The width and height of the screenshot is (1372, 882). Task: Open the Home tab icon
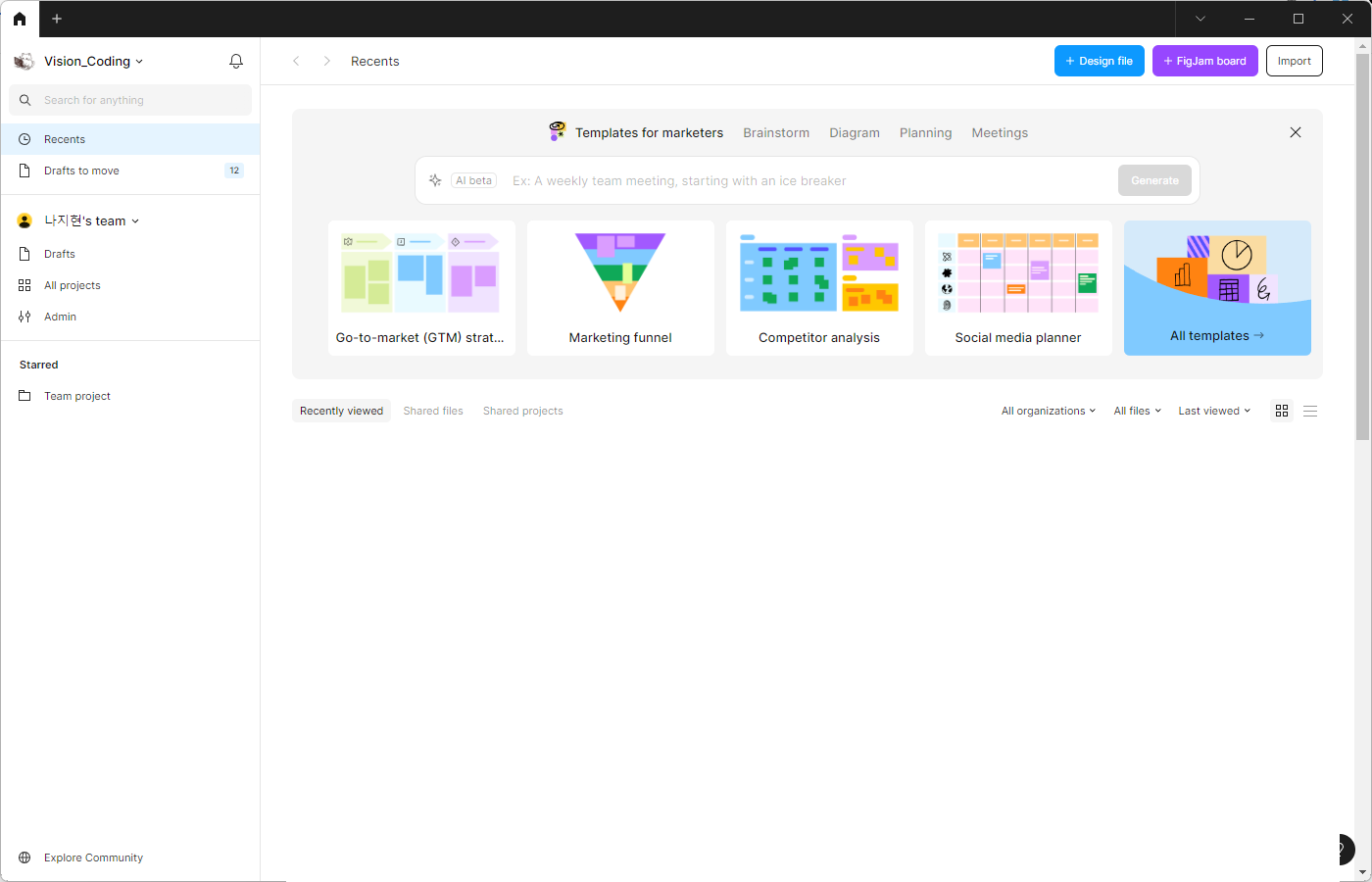click(x=20, y=19)
